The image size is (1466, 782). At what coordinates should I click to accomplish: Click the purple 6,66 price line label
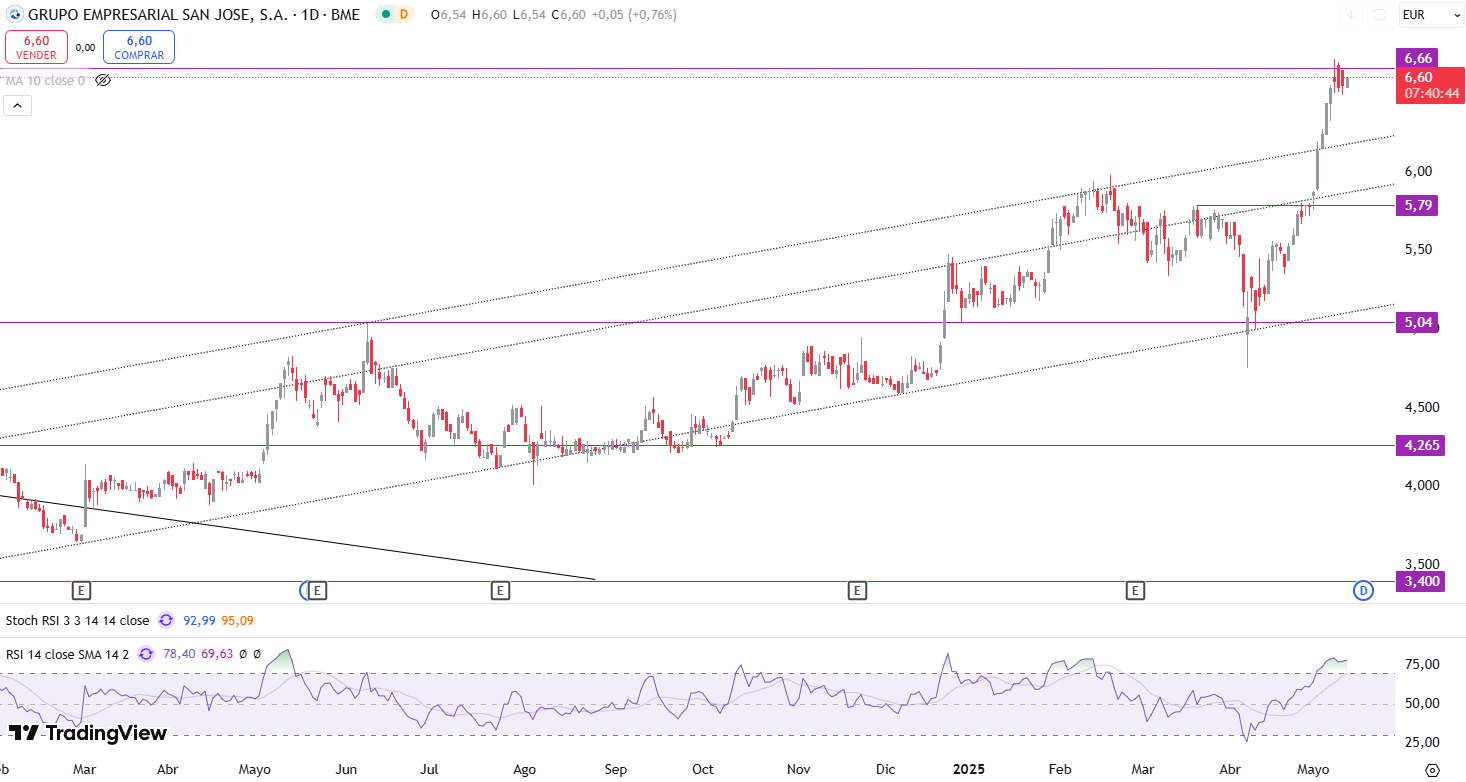[x=1419, y=58]
